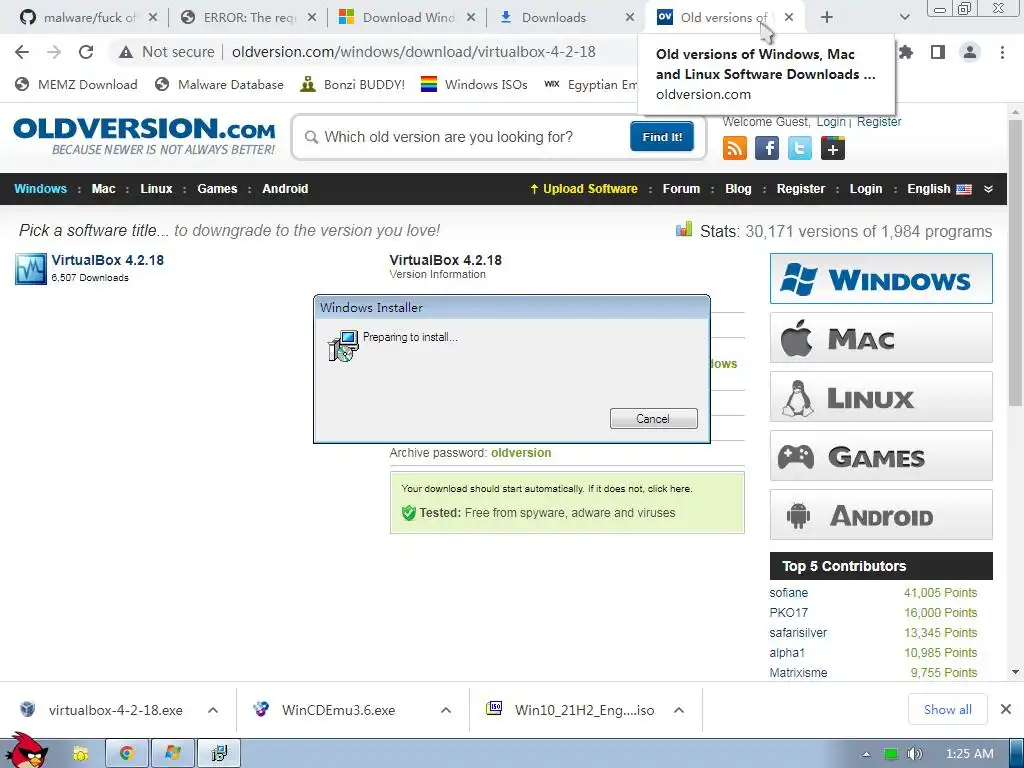Open the Extensions puzzle icon
This screenshot has height=768, width=1024.
click(x=906, y=52)
